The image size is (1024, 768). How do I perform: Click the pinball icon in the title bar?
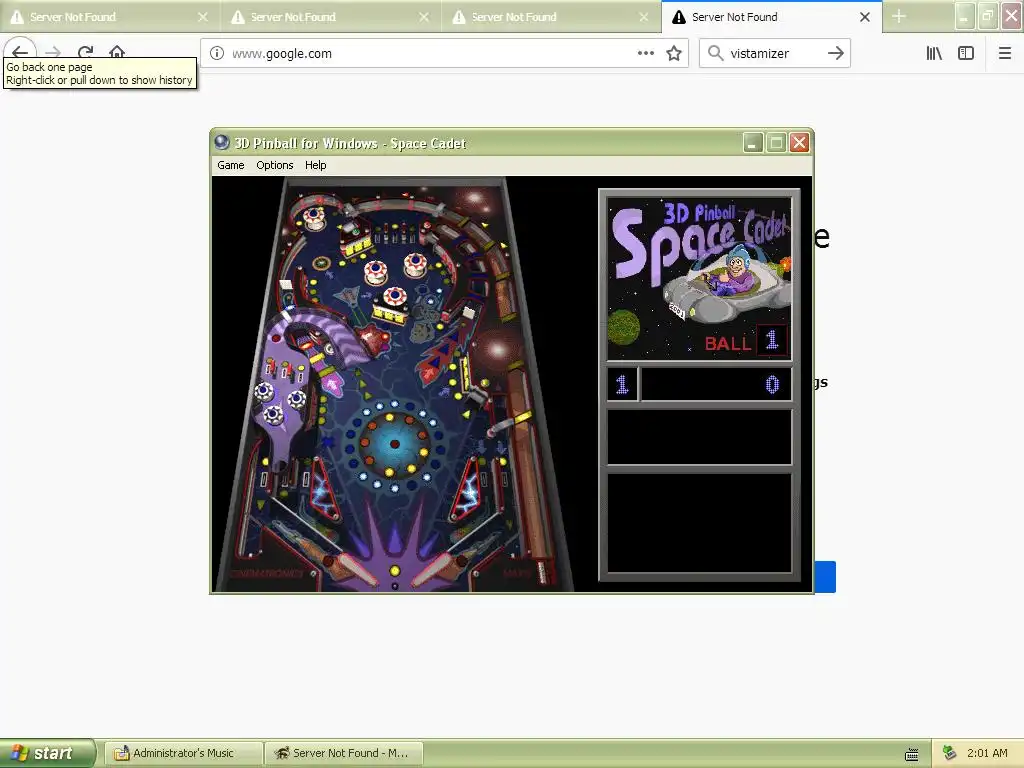222,142
